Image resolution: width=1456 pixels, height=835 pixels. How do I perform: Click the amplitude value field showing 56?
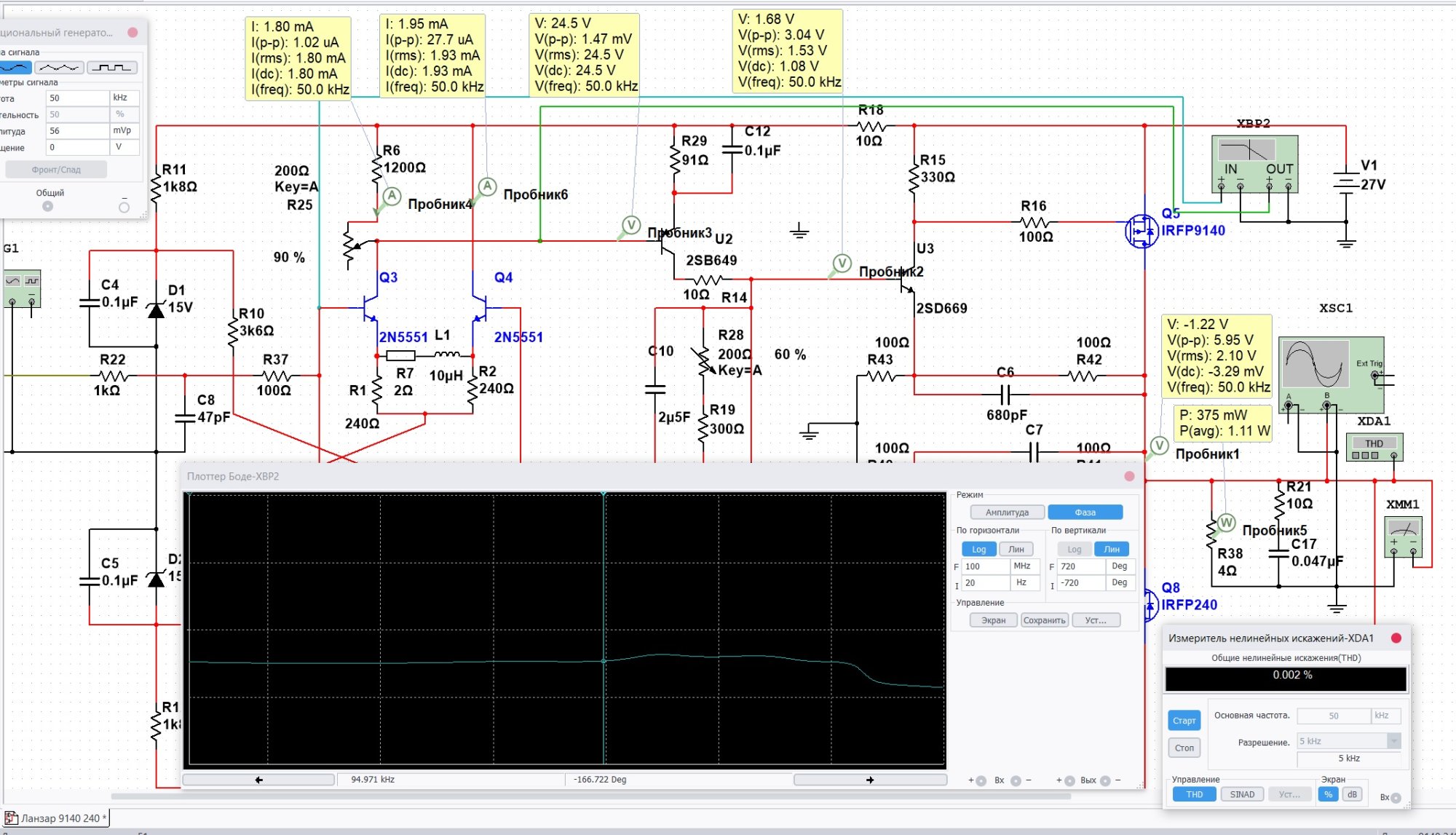point(76,131)
